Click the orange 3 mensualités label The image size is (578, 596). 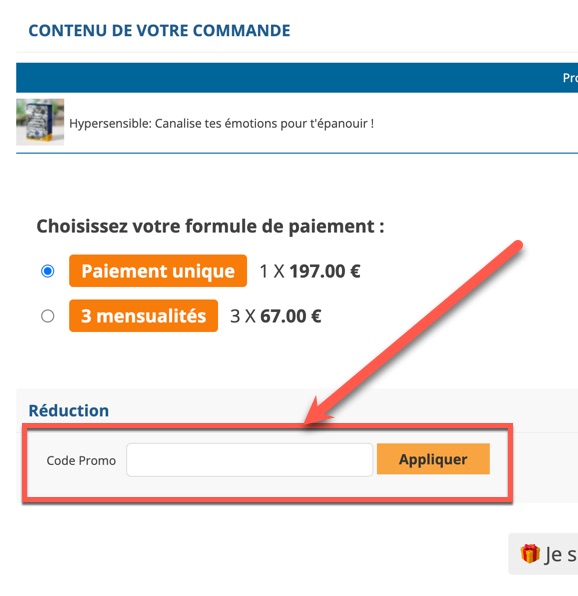coord(143,316)
